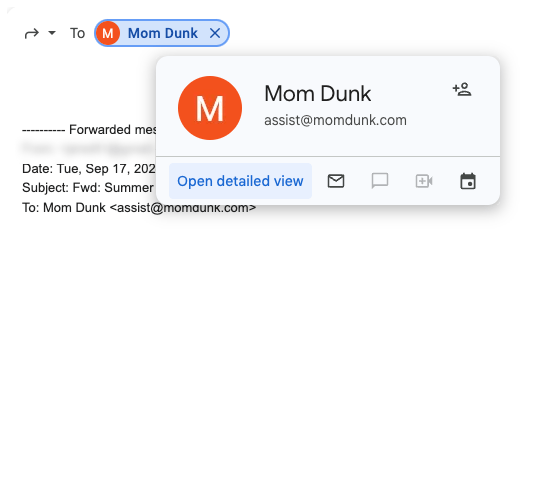This screenshot has height=498, width=546.
Task: Send email icon in contact card
Action: (336, 181)
